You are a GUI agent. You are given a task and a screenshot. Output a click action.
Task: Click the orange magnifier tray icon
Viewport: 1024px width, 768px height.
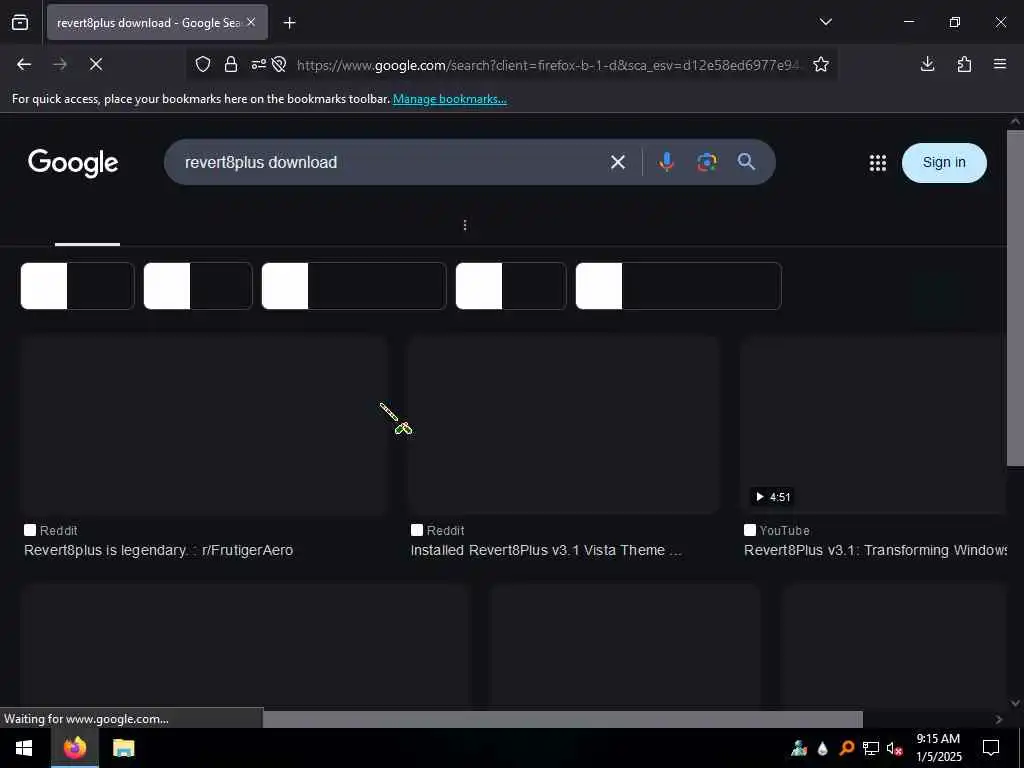coord(846,748)
